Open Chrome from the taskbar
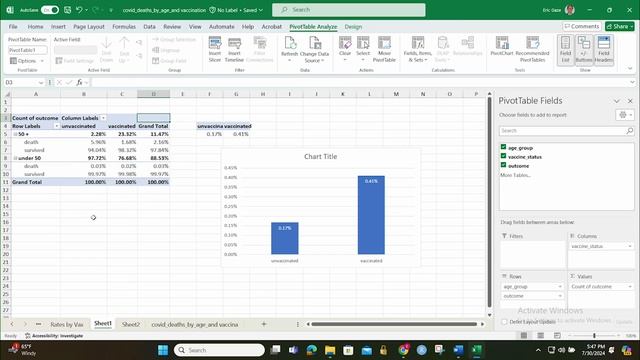640x360 pixels. pyautogui.click(x=404, y=350)
